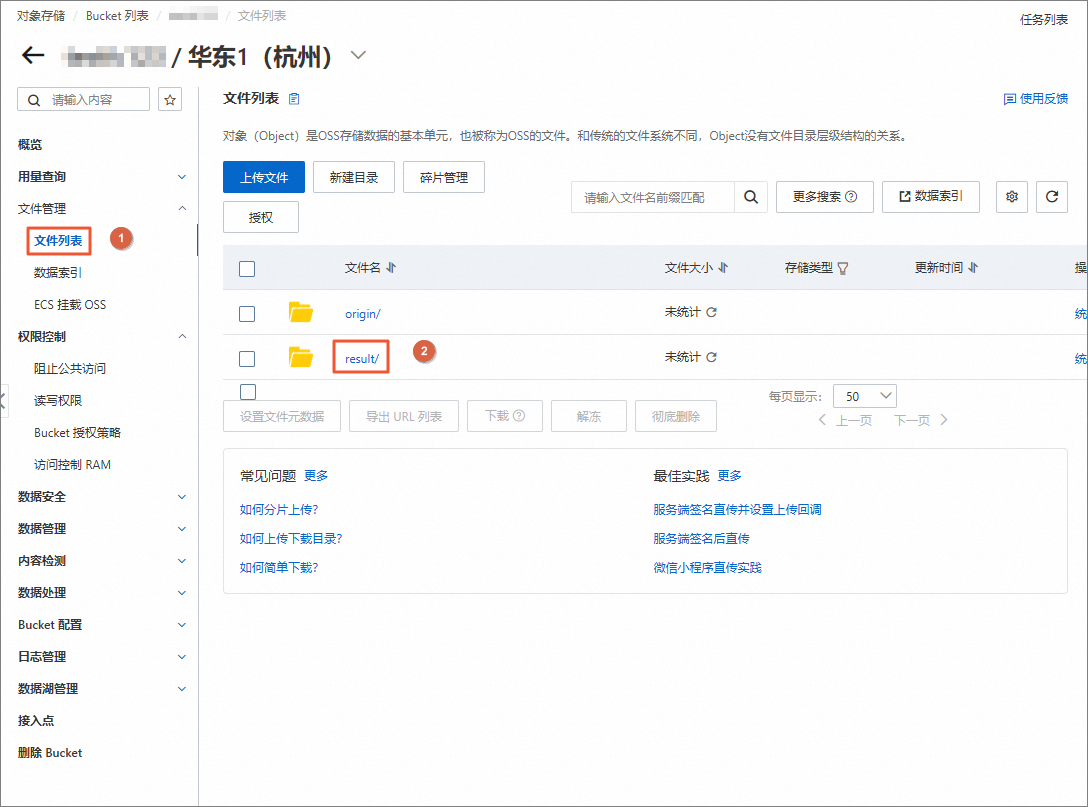Screen dimensions: 1088x807
Task: Expand 内容检测 sidebar section
Action: pyautogui.click(x=182, y=561)
